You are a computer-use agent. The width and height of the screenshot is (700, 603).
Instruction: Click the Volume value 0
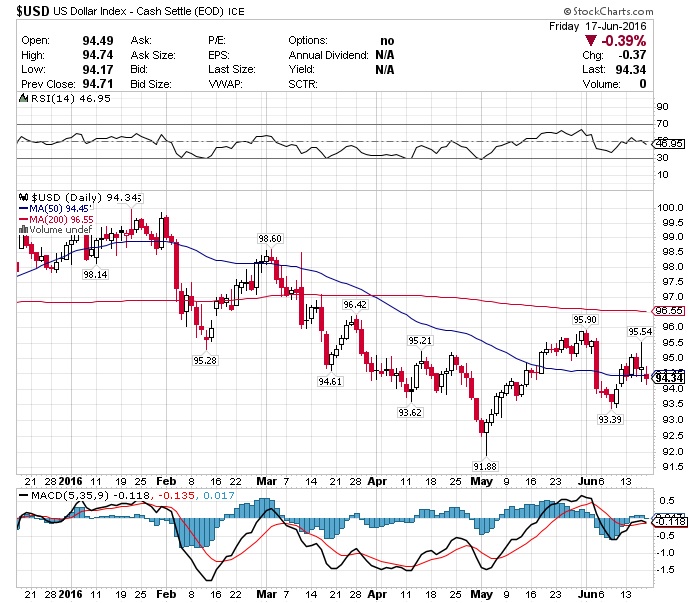coord(643,84)
